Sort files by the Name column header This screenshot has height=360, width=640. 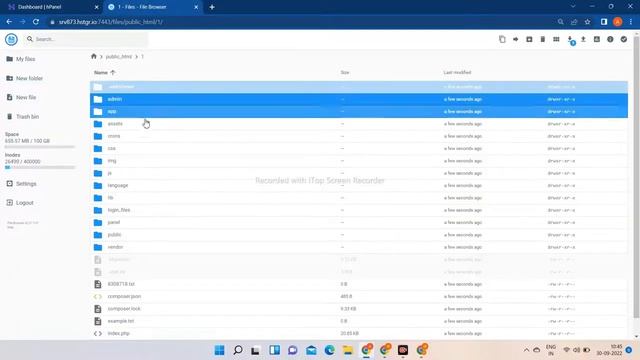click(104, 72)
